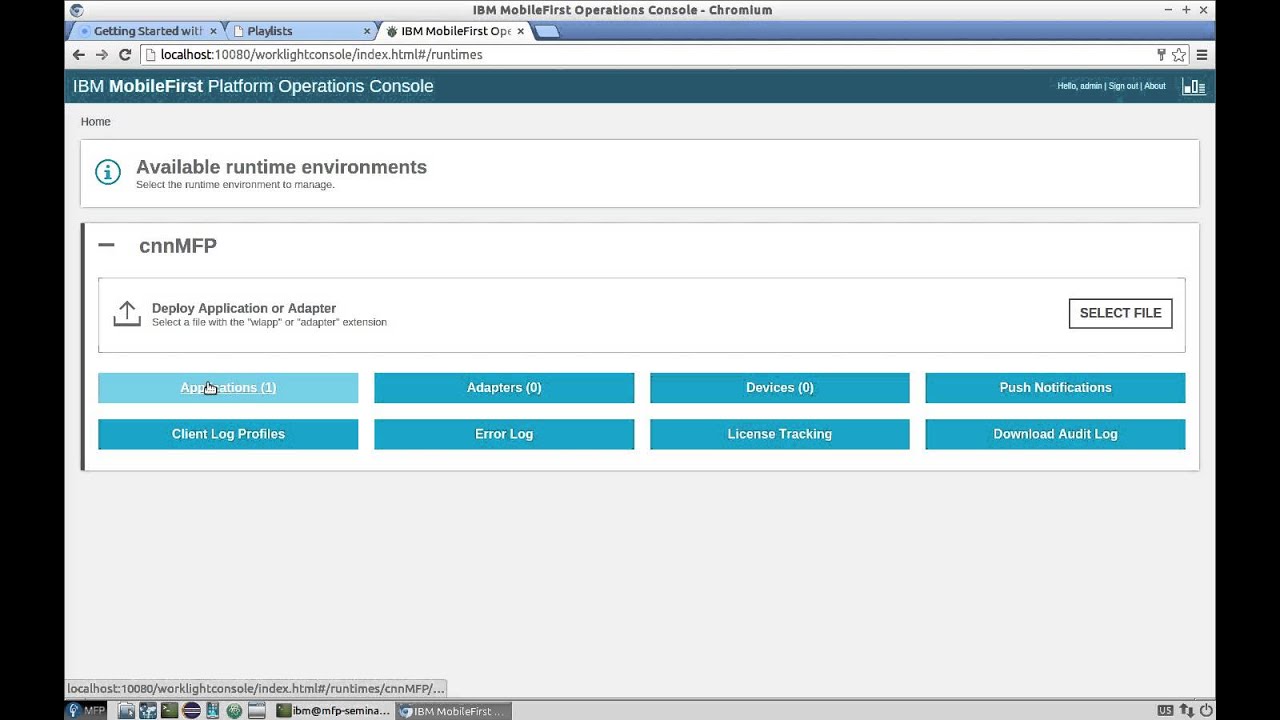Open Applications (1) list
The width and height of the screenshot is (1280, 720).
click(228, 388)
